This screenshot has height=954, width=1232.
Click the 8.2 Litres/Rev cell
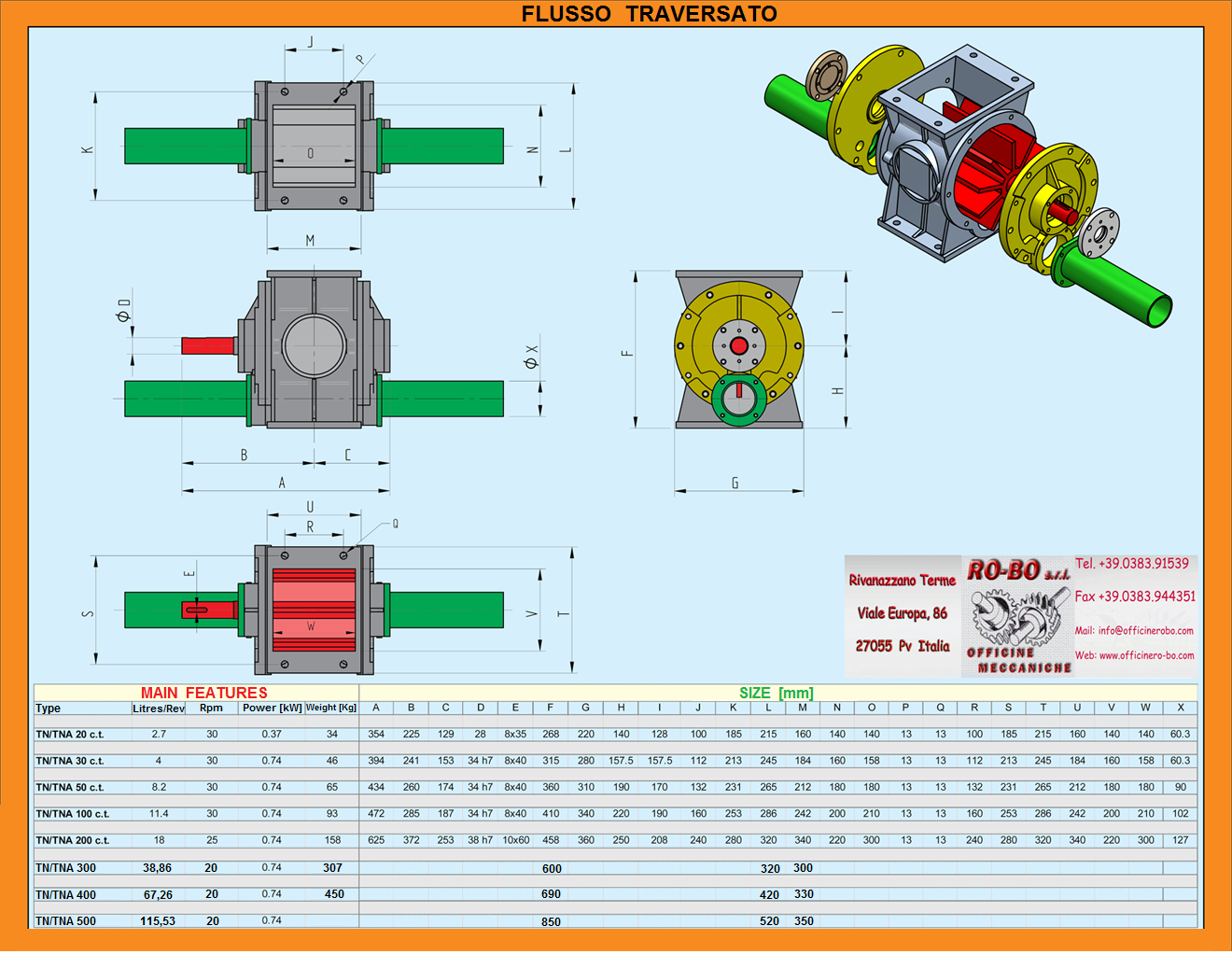click(x=159, y=788)
